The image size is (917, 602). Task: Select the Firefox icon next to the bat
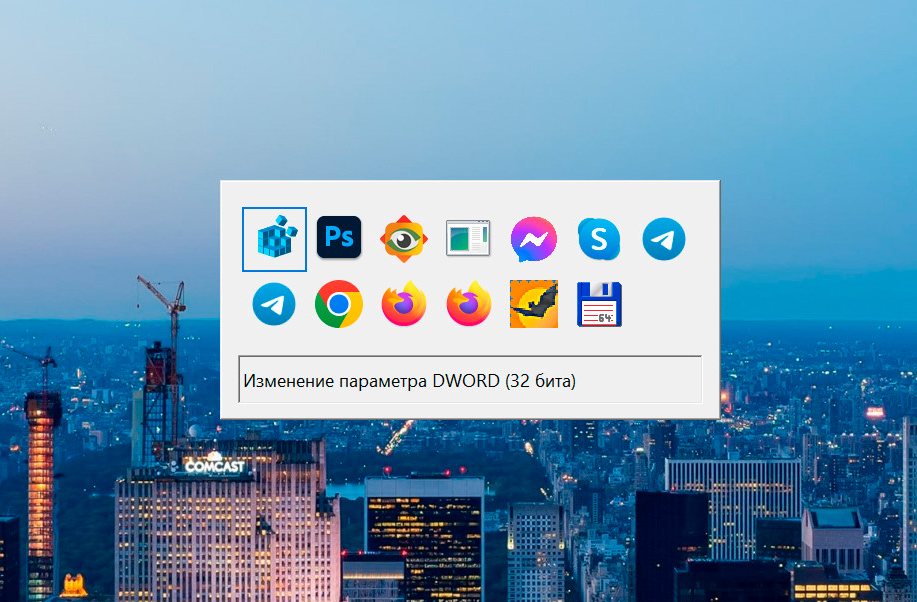tap(468, 304)
